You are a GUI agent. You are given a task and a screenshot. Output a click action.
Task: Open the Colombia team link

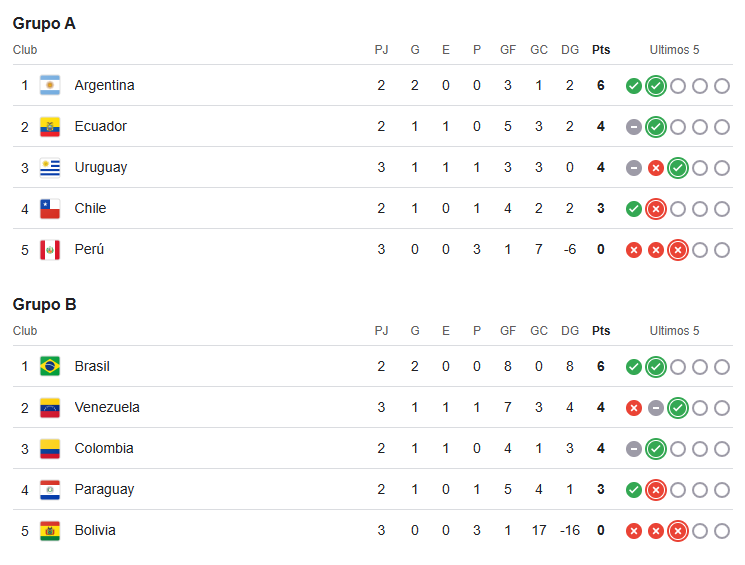[104, 448]
